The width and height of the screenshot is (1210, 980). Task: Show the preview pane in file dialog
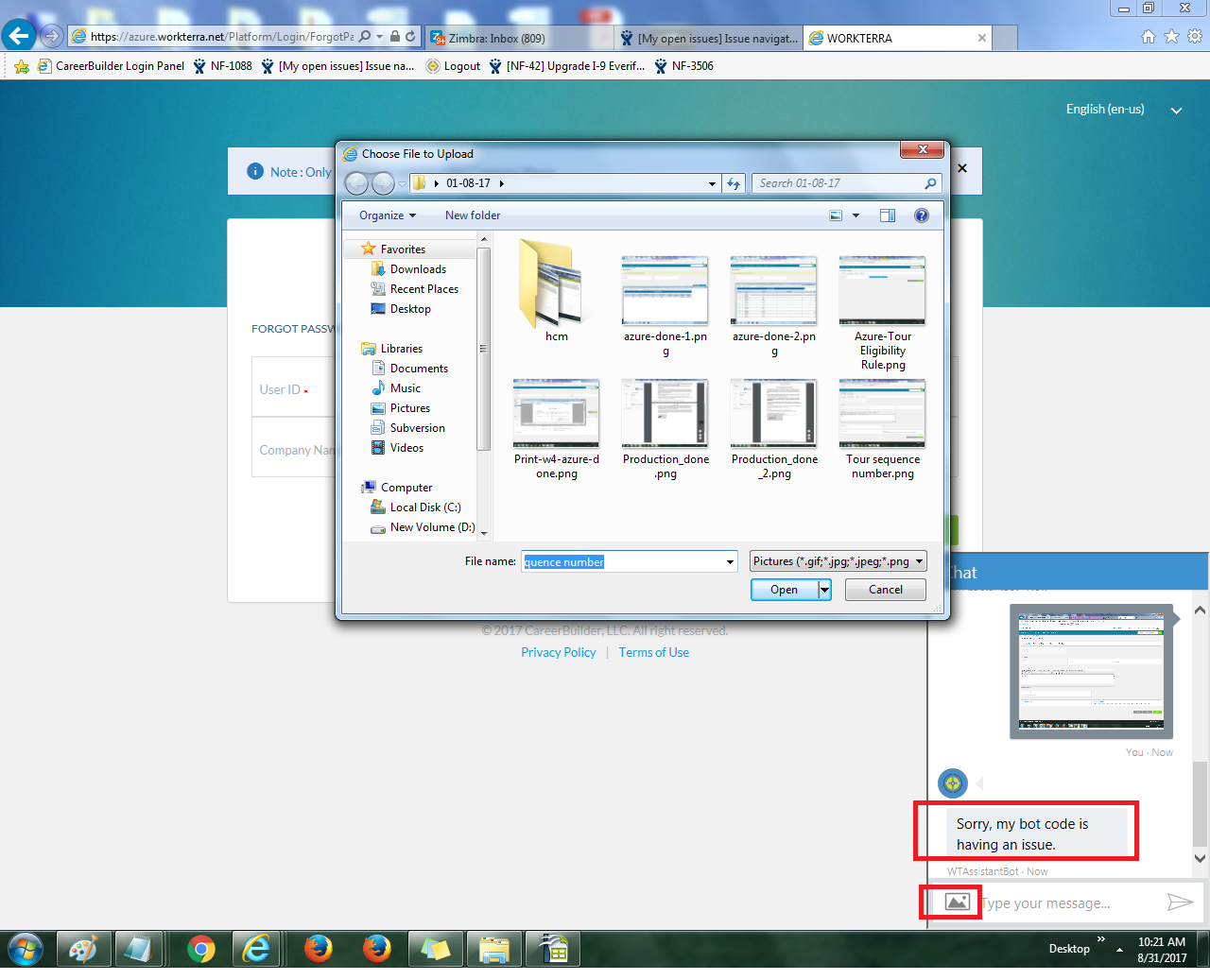(x=887, y=215)
